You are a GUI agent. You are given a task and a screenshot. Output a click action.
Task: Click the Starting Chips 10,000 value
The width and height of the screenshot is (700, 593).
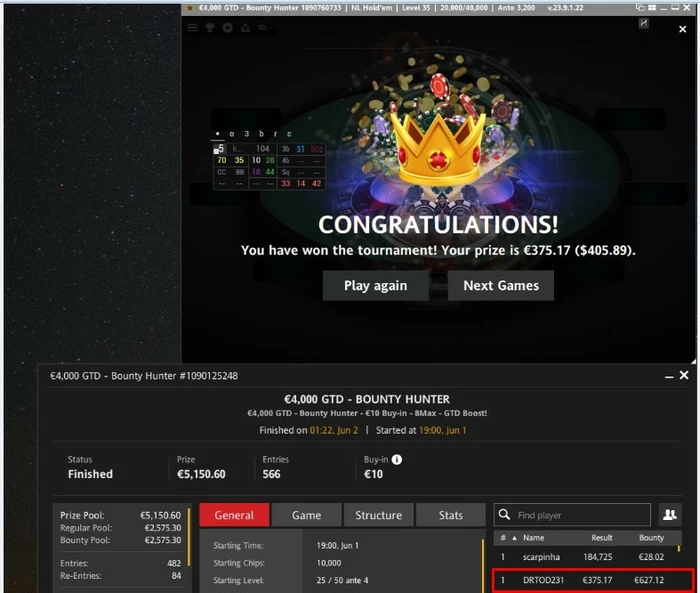click(329, 563)
